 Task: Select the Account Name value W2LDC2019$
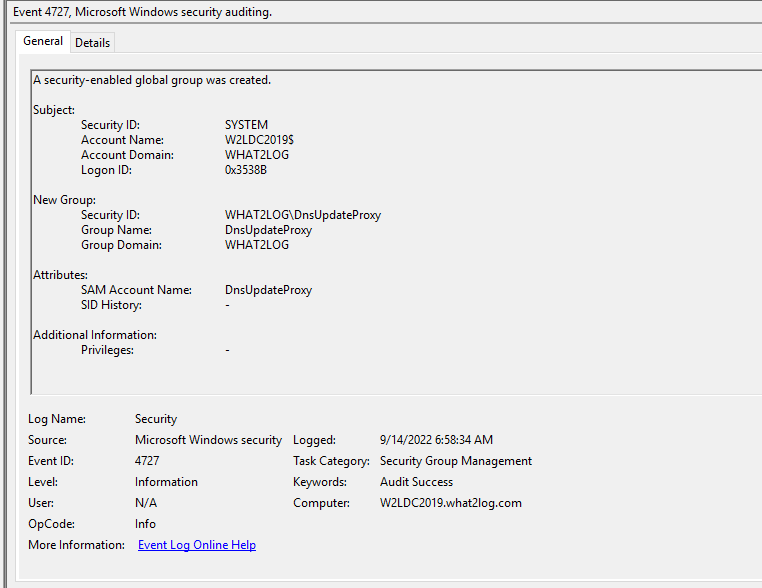[259, 140]
